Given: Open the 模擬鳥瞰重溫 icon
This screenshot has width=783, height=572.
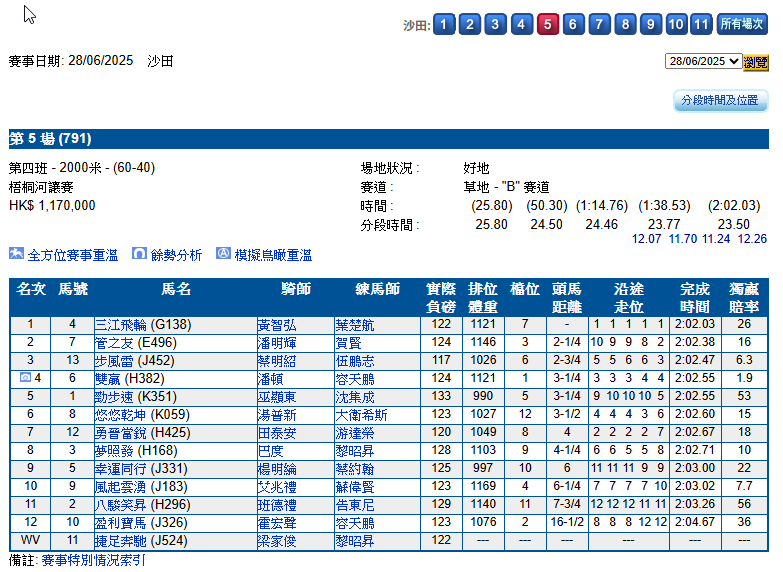Looking at the screenshot, I should (x=223, y=254).
